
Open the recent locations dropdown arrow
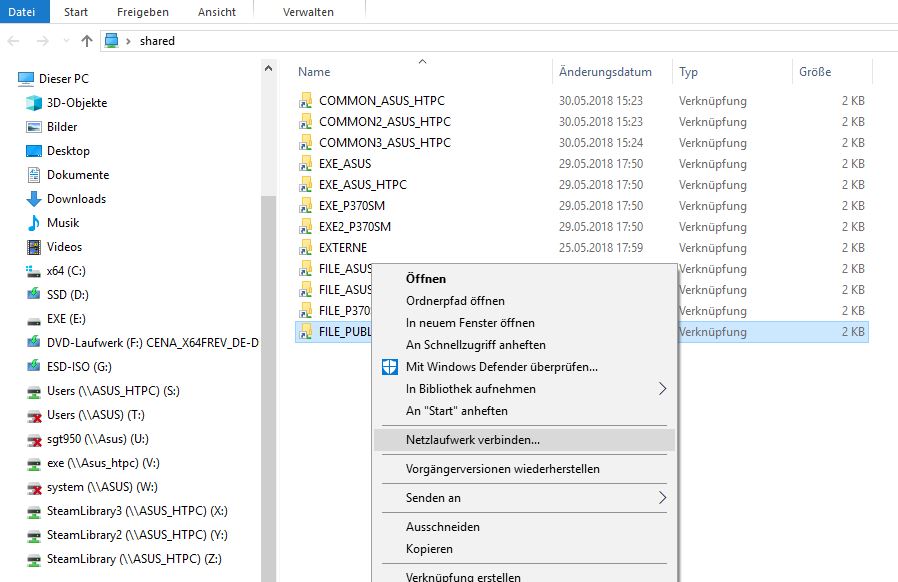[66, 41]
